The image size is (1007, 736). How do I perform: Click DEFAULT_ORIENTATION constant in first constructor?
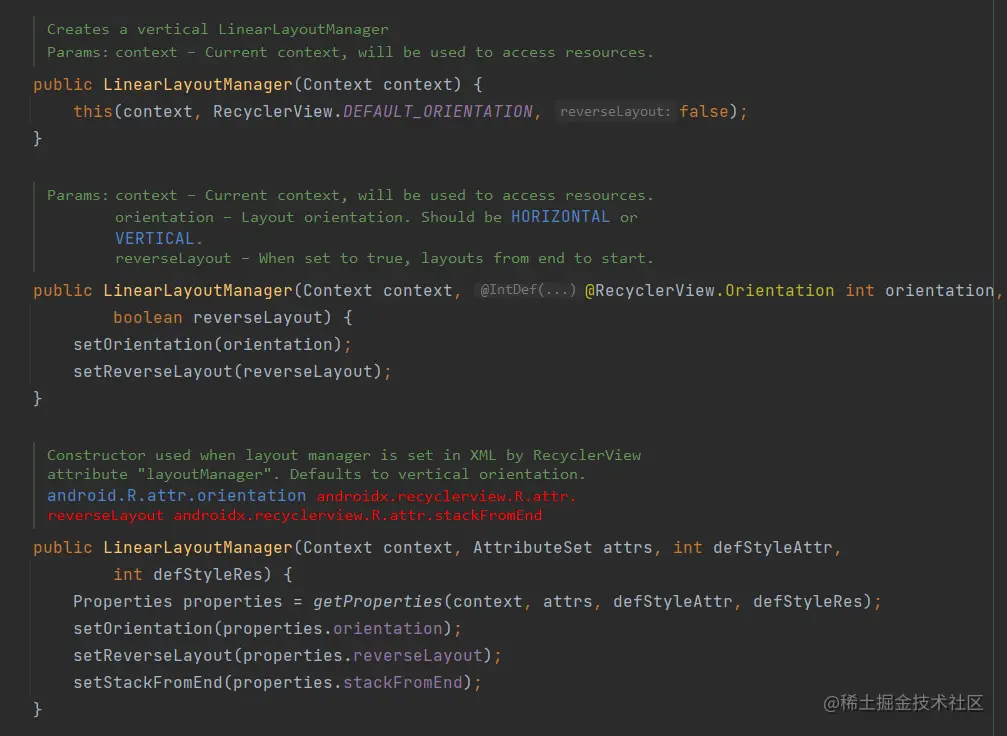pos(438,111)
